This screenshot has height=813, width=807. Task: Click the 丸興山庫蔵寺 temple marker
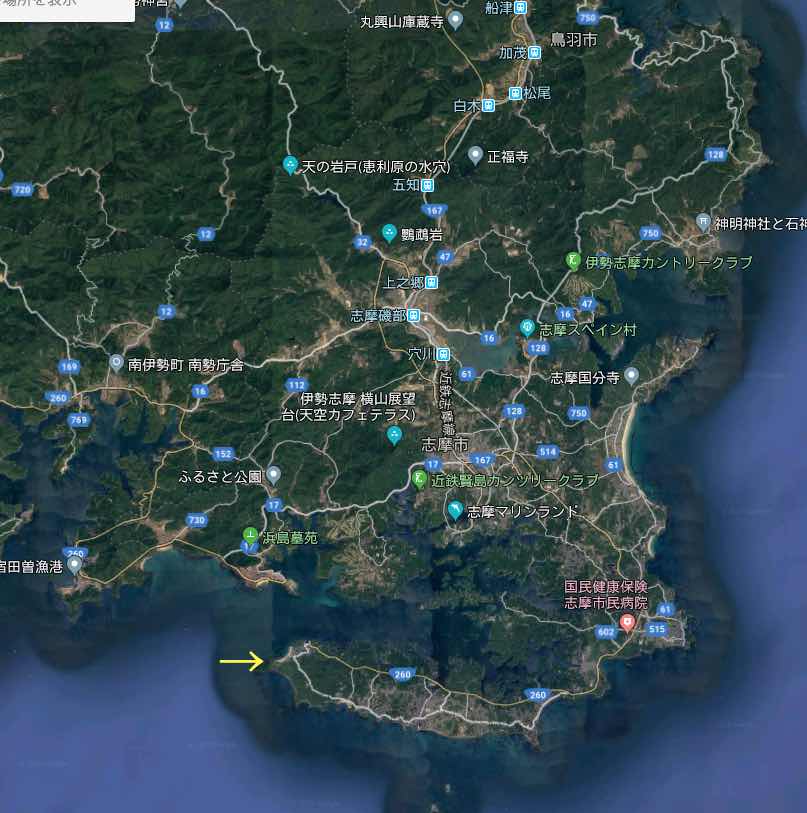456,20
